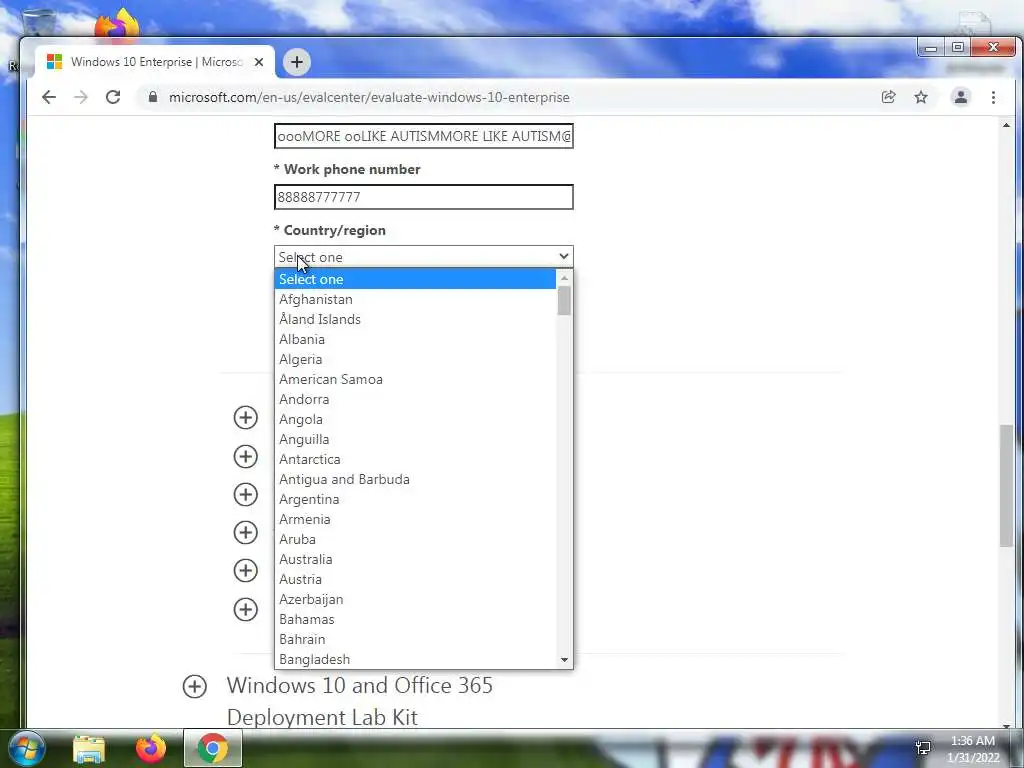This screenshot has height=768, width=1024.
Task: Click the padlock site info icon
Action: (153, 97)
